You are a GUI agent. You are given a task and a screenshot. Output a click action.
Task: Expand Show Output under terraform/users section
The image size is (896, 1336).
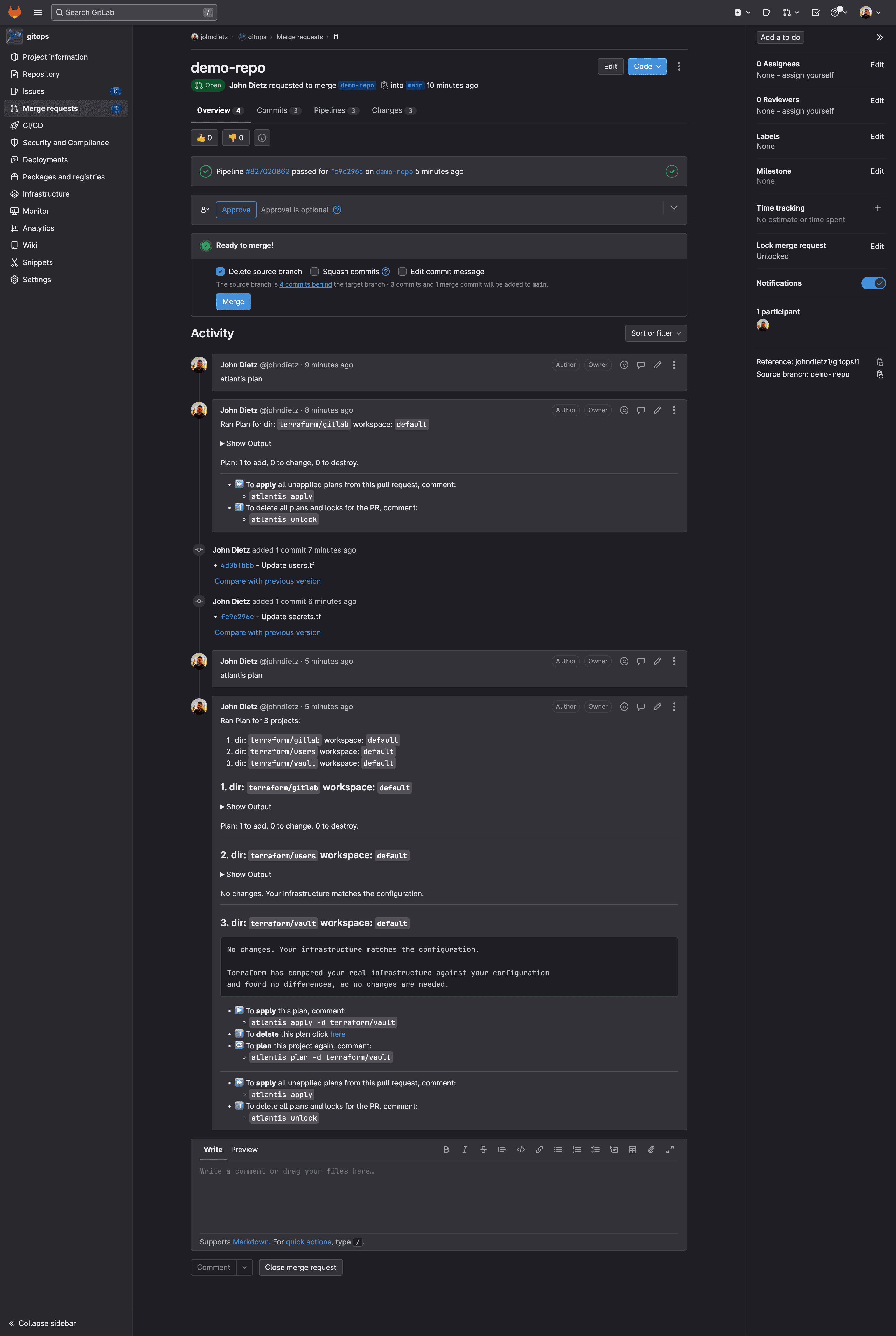246,874
